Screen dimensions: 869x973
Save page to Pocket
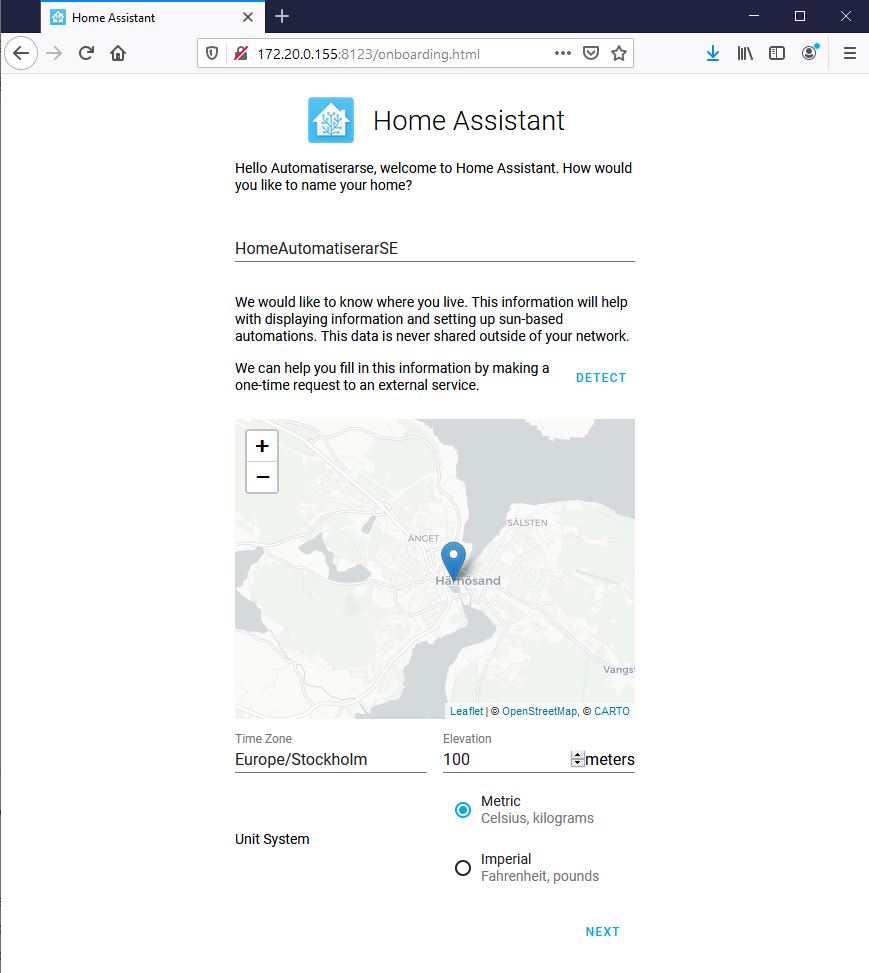(x=591, y=53)
